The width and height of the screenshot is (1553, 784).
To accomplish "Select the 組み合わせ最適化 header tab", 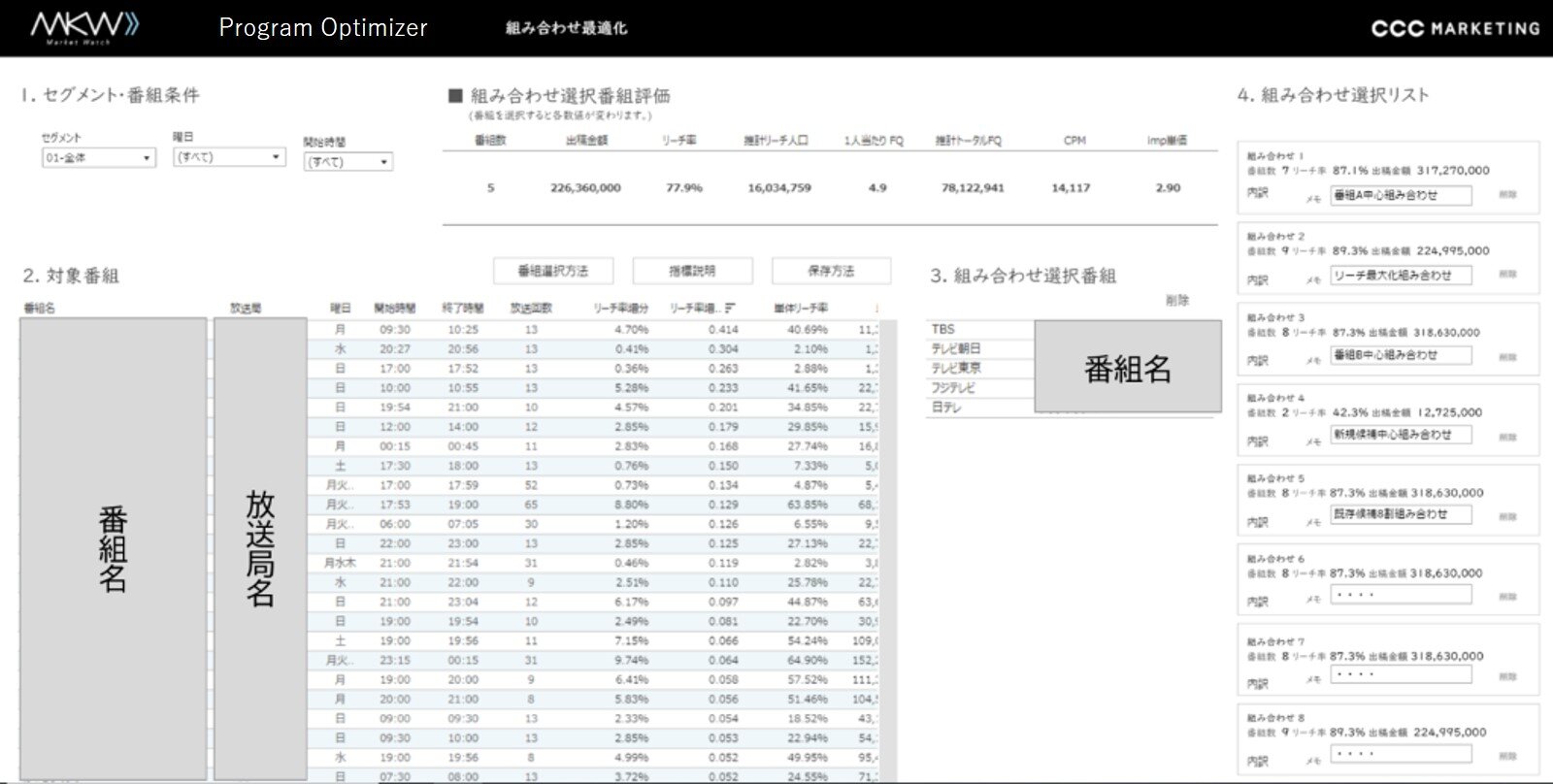I will pyautogui.click(x=566, y=28).
